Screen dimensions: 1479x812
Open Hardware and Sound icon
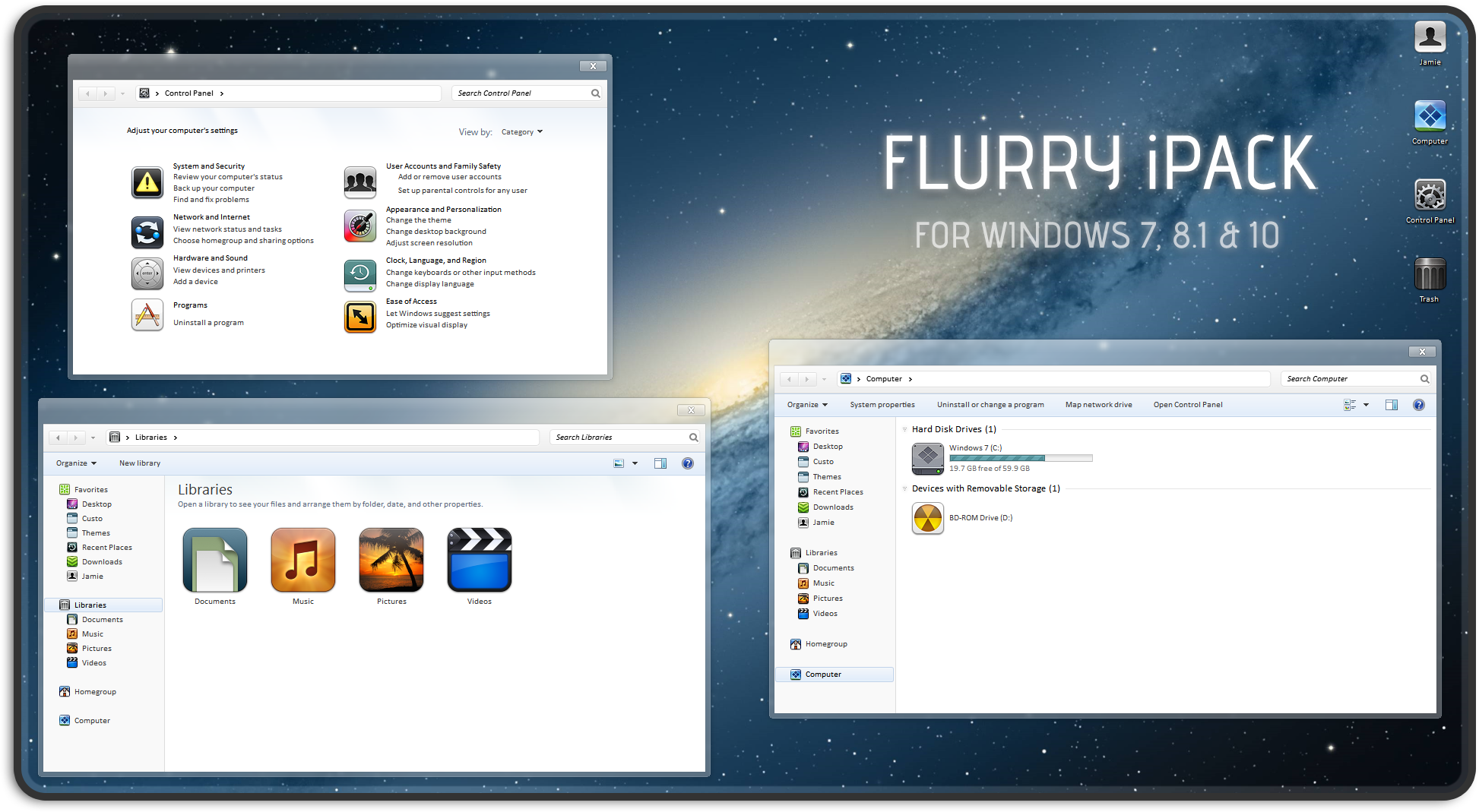point(147,273)
